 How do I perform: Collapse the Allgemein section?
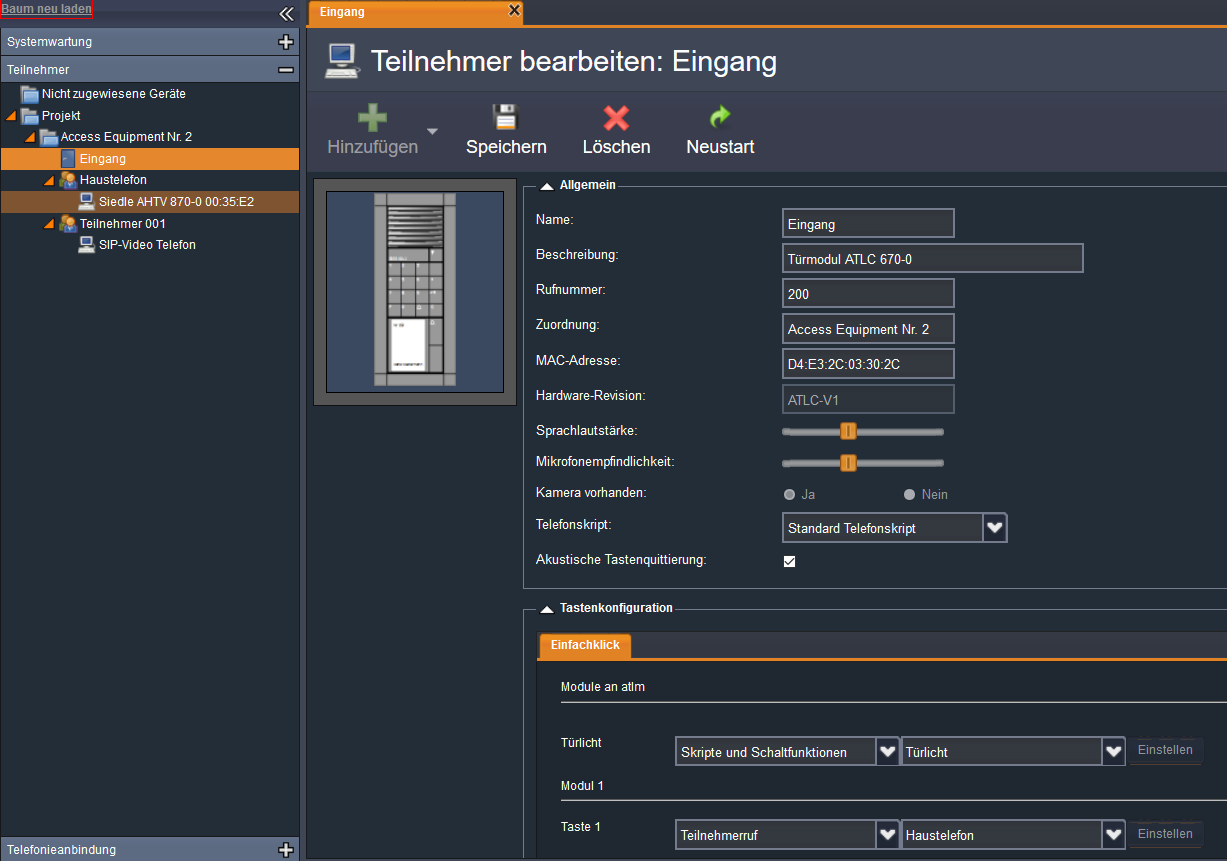tap(547, 185)
